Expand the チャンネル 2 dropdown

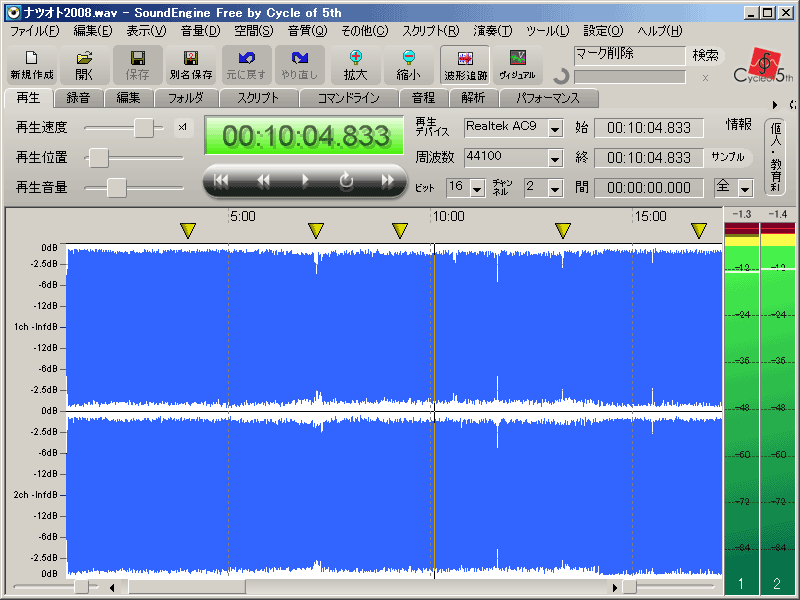(555, 188)
